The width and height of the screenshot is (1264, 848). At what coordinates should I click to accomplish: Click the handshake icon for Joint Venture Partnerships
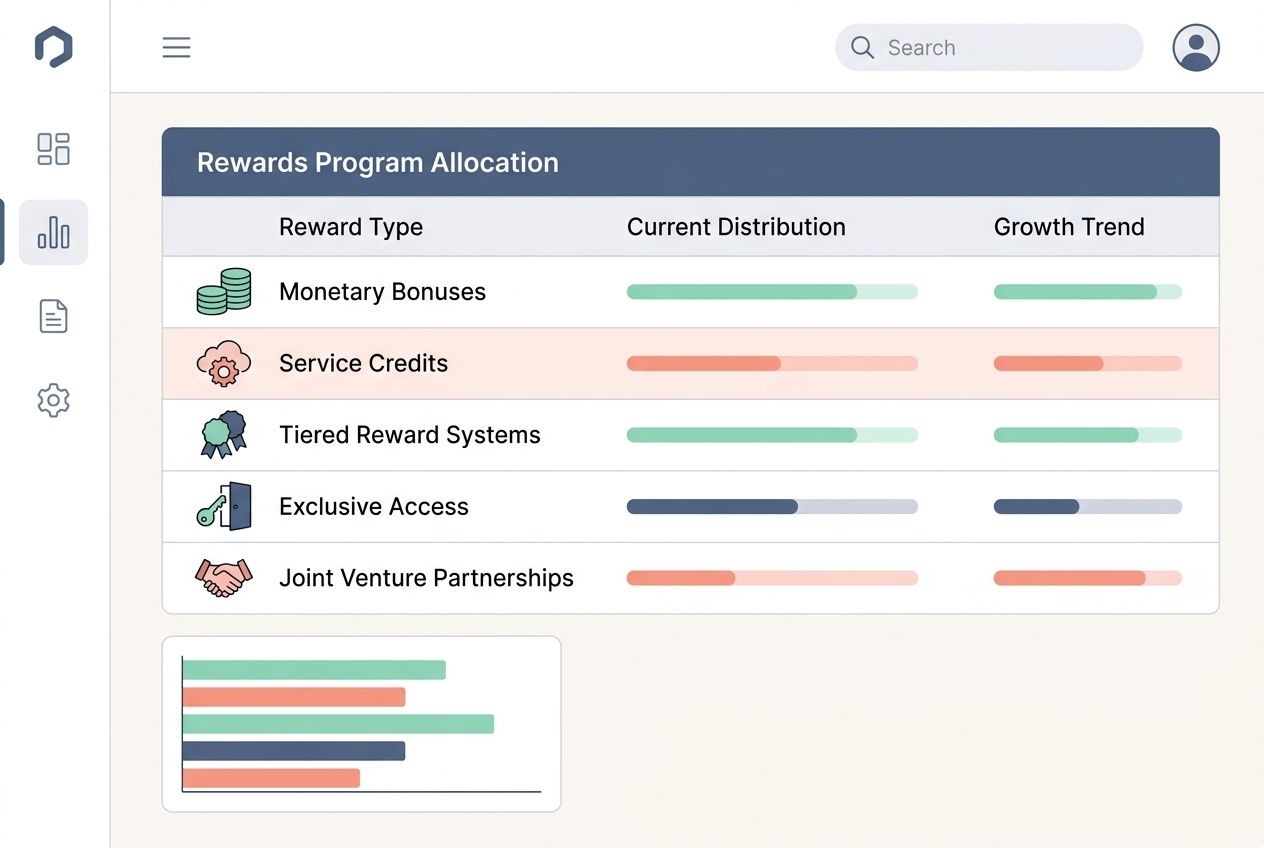click(222, 578)
